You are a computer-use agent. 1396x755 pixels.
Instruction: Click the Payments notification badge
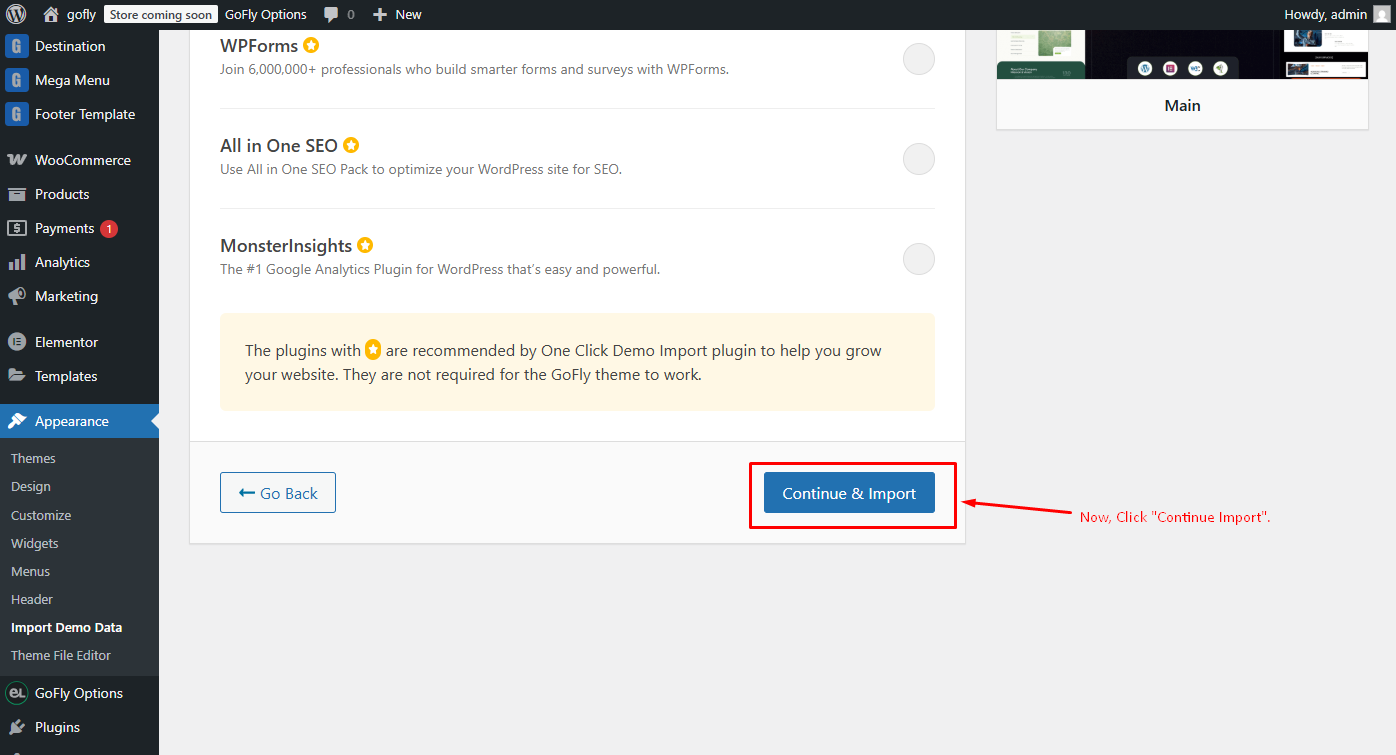coord(108,228)
